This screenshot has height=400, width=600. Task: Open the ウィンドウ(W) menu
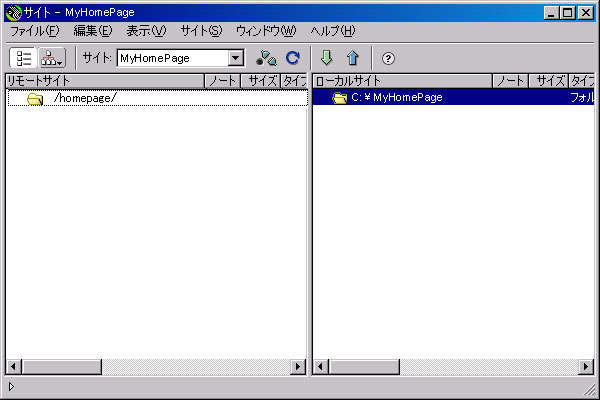pos(265,31)
